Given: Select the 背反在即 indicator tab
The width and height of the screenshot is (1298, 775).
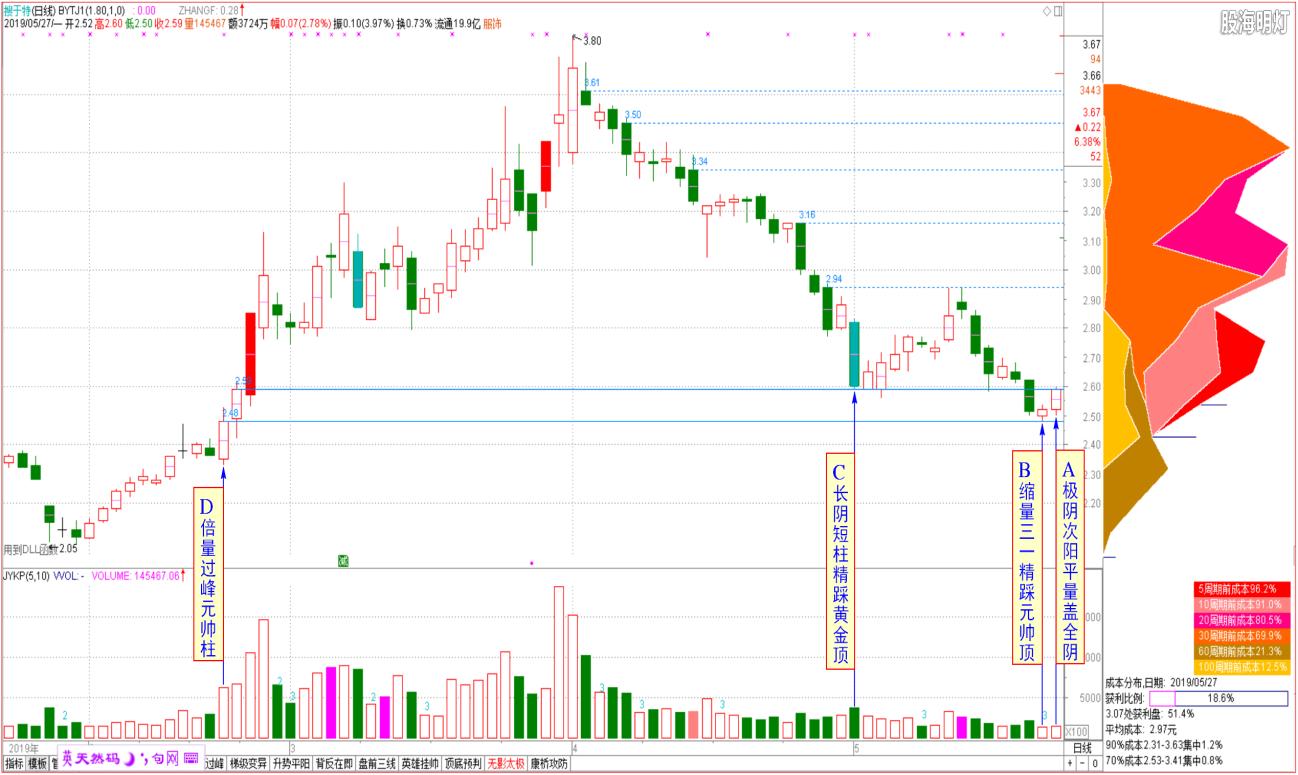Looking at the screenshot, I should (x=334, y=764).
